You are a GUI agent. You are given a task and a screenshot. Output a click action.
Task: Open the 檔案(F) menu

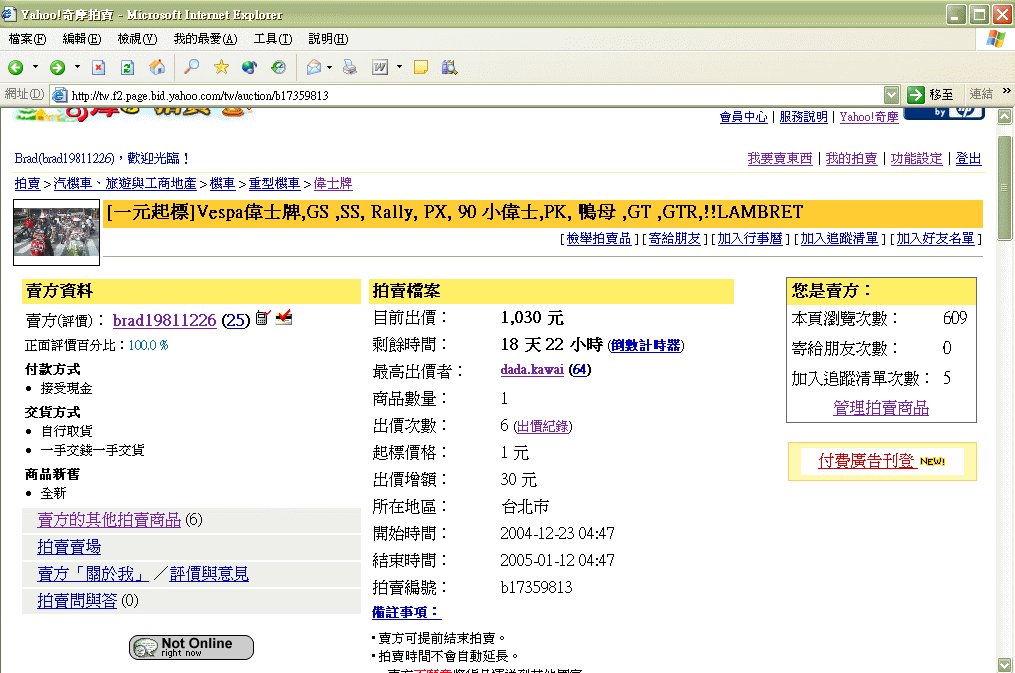pyautogui.click(x=27, y=39)
